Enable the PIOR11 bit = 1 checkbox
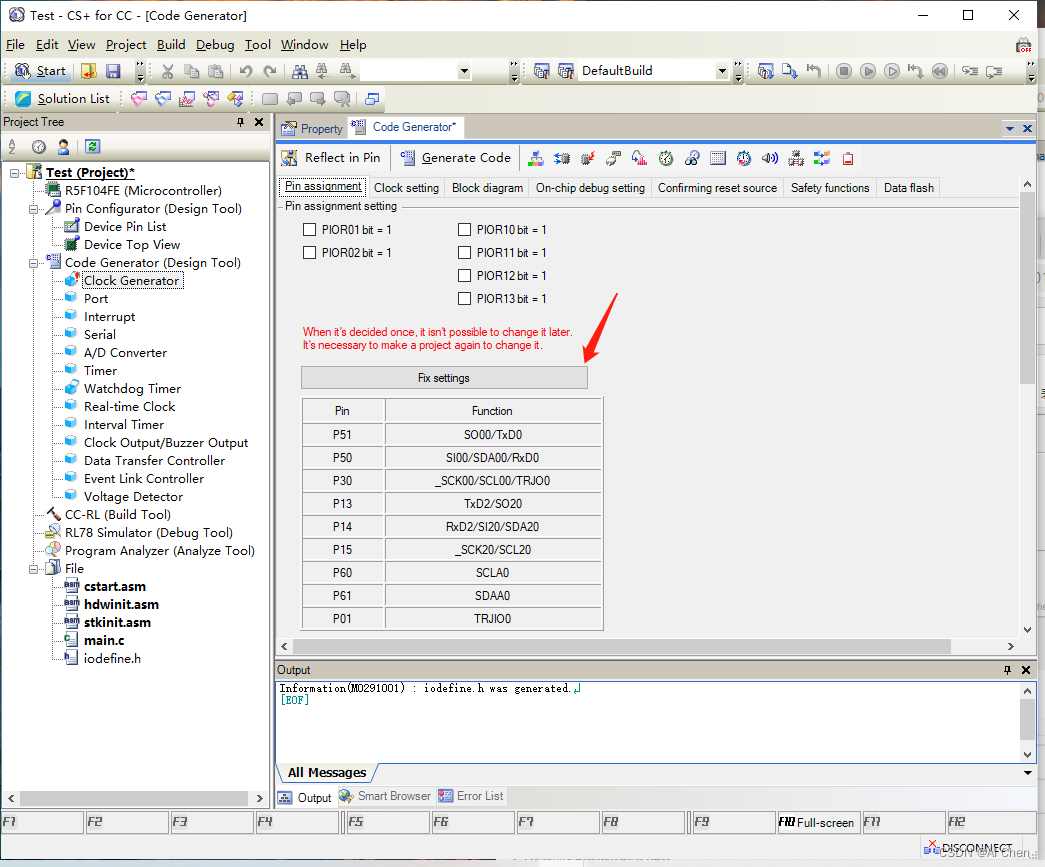The height and width of the screenshot is (867, 1045). [465, 253]
